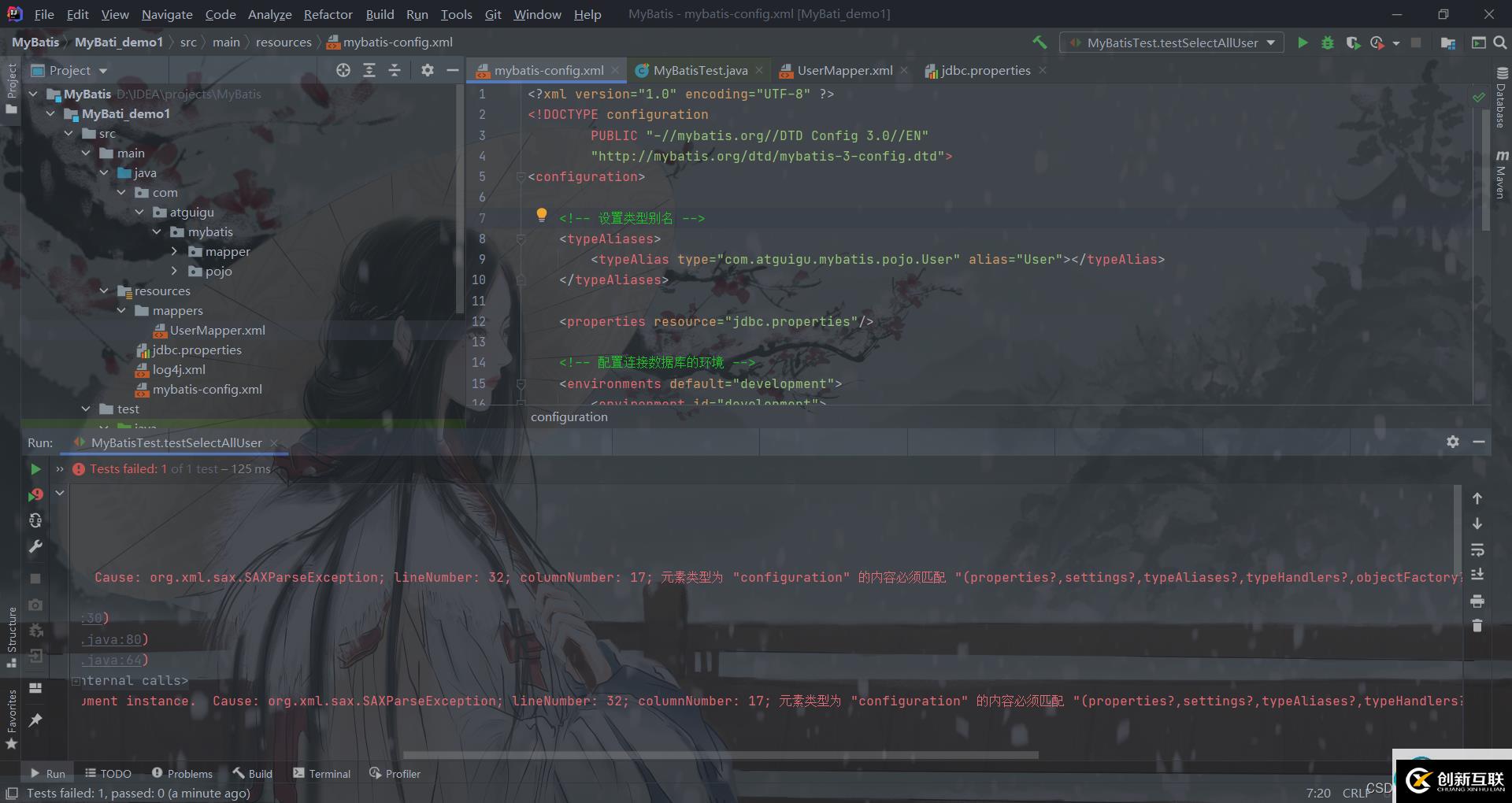Image resolution: width=1512 pixels, height=803 pixels.
Task: Clear console output with the trash icon
Action: [1477, 626]
